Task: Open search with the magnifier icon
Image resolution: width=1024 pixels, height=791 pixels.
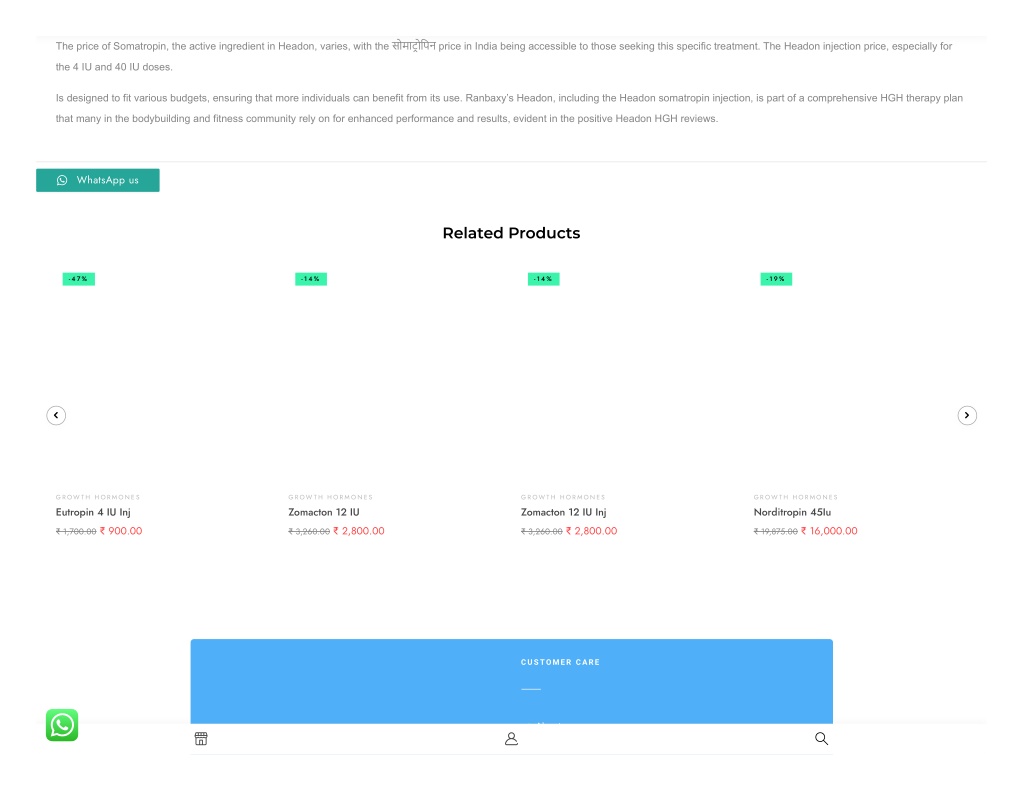Action: 822,739
